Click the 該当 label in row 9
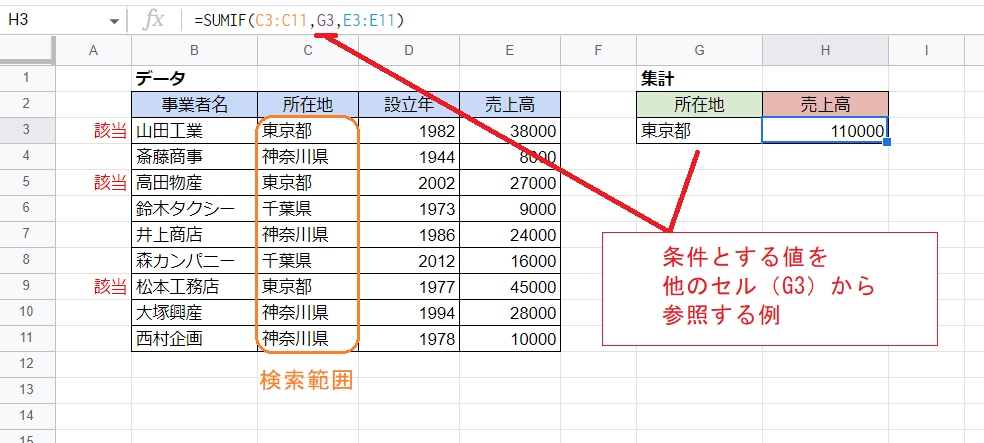This screenshot has height=443, width=984. (111, 287)
